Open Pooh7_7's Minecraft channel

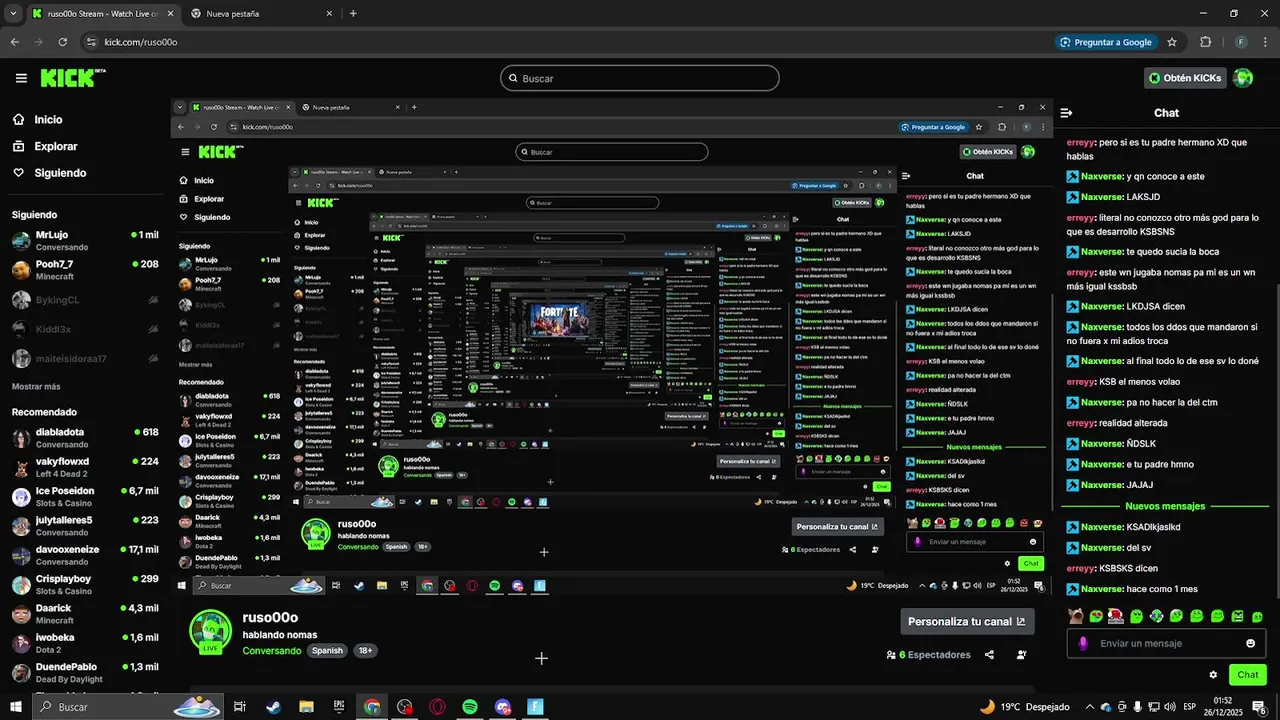click(x=85, y=270)
